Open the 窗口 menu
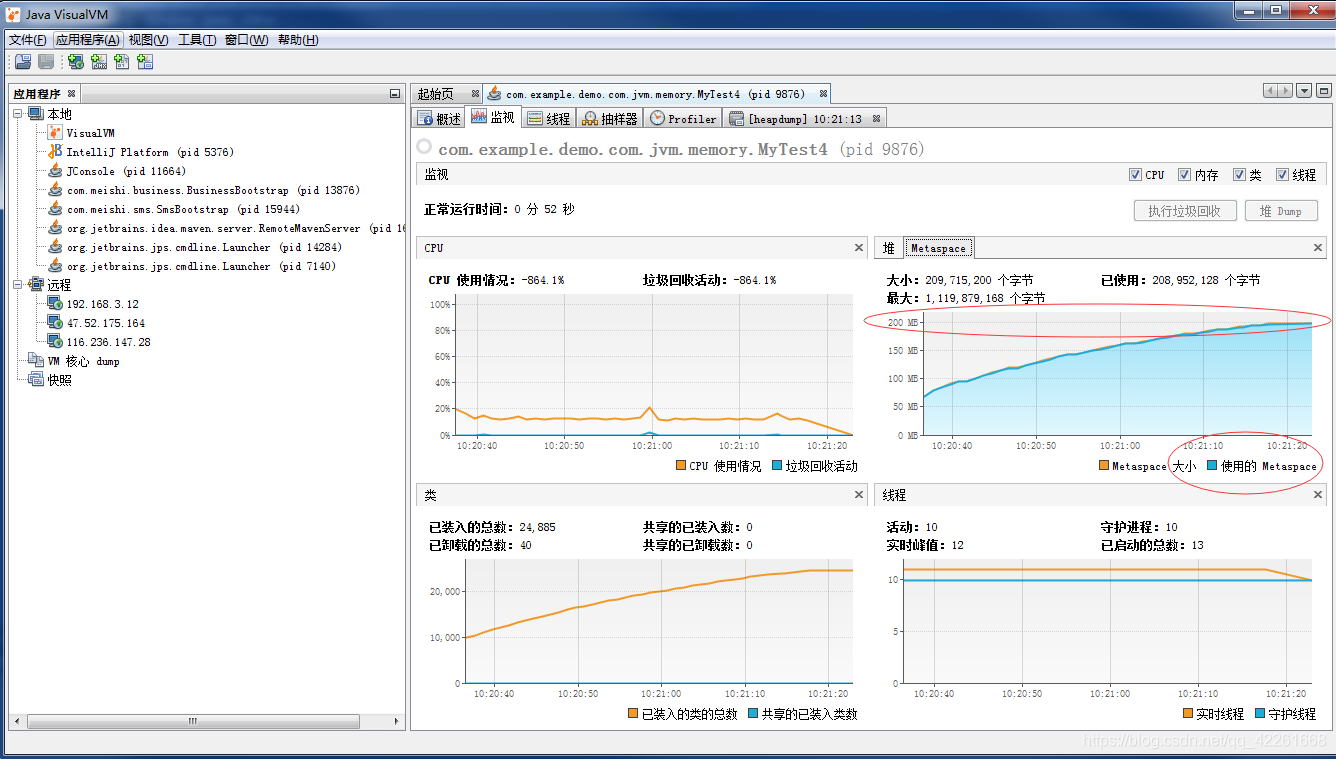This screenshot has width=1336, height=759. click(246, 40)
